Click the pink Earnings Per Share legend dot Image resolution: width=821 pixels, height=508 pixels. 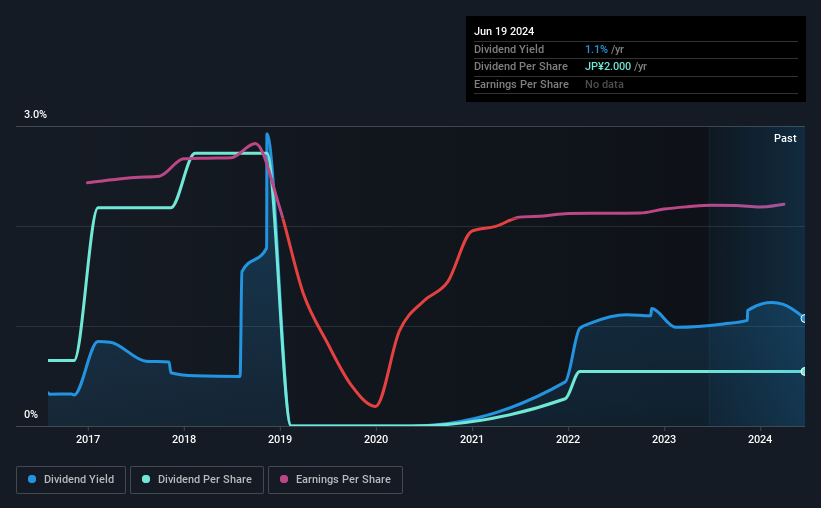click(x=284, y=479)
